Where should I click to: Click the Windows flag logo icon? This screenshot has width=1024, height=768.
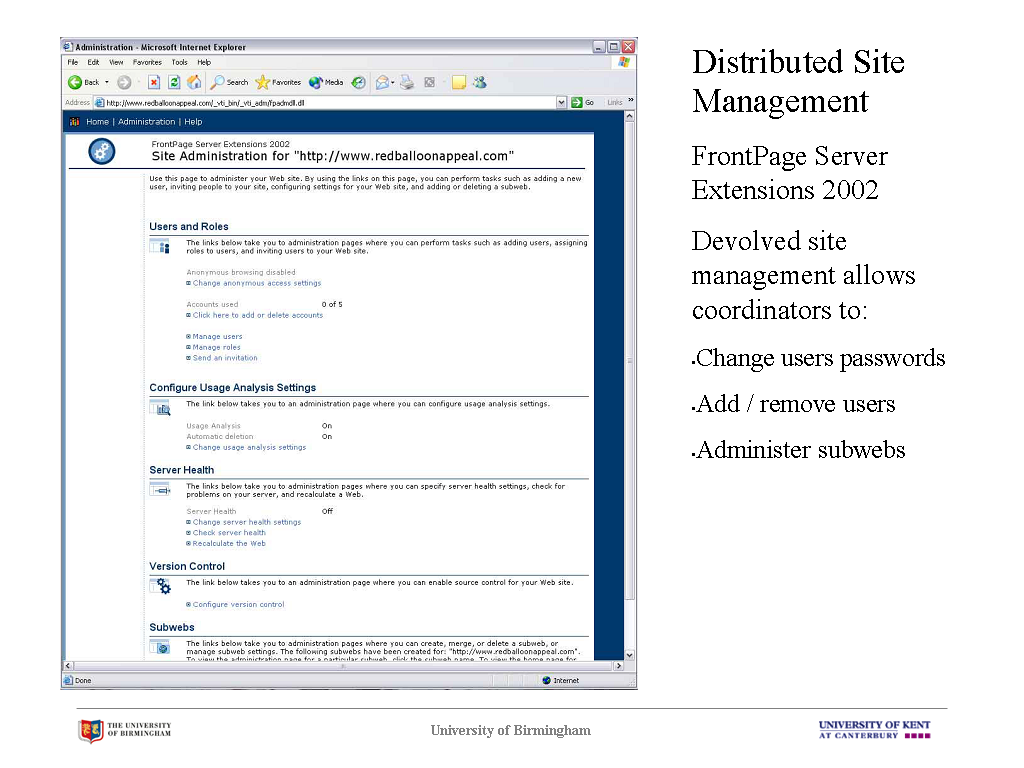click(x=624, y=62)
